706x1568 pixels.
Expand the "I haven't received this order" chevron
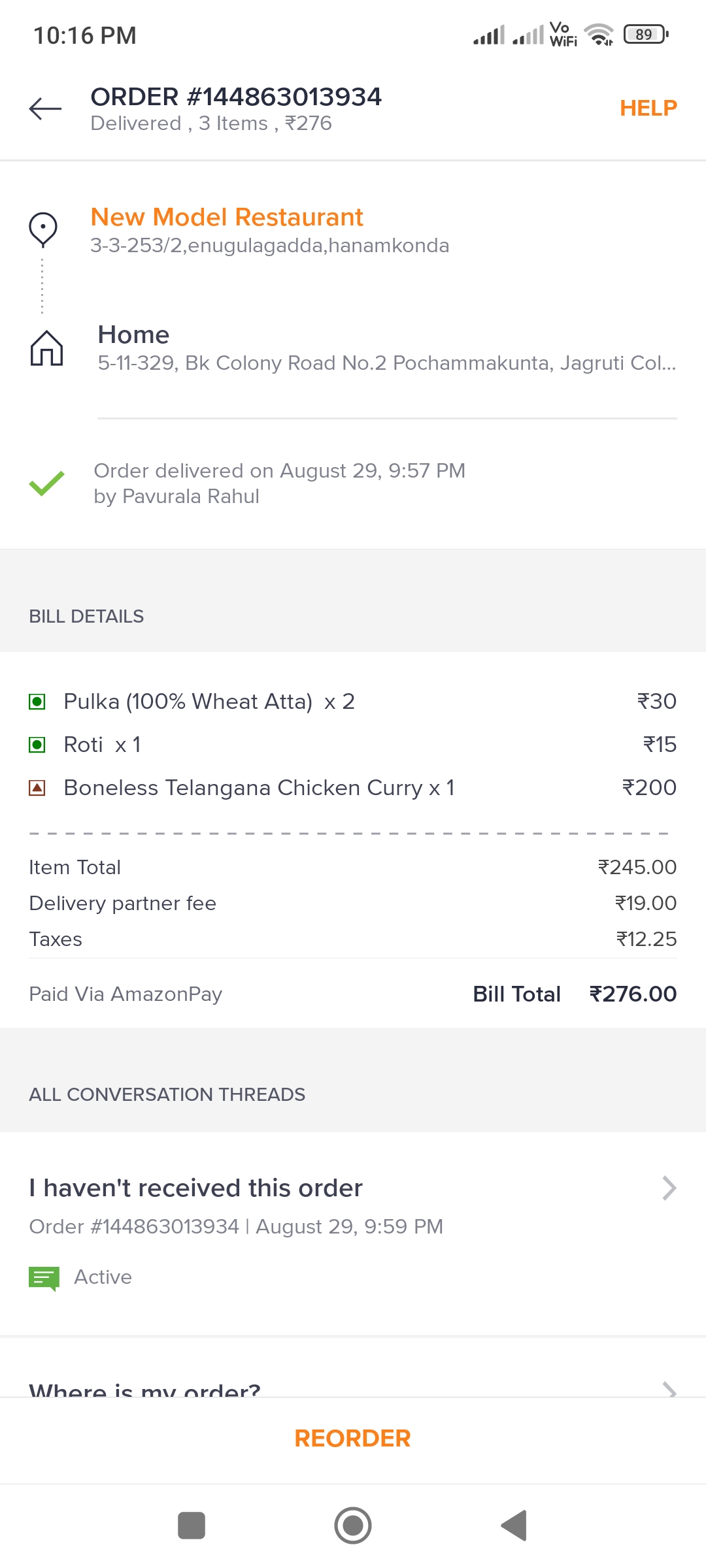click(x=669, y=1188)
